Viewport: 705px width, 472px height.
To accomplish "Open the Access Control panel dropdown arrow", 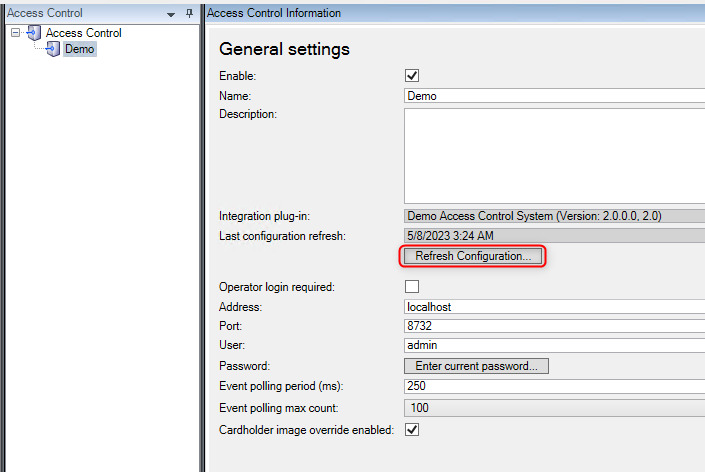I will 171,14.
